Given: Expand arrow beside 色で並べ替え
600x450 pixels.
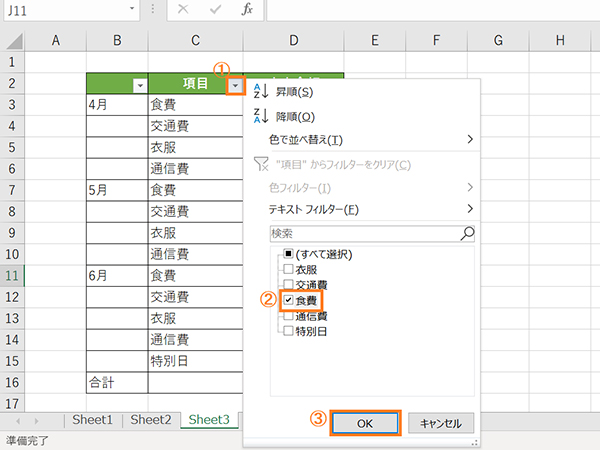Looking at the screenshot, I should pyautogui.click(x=470, y=139).
